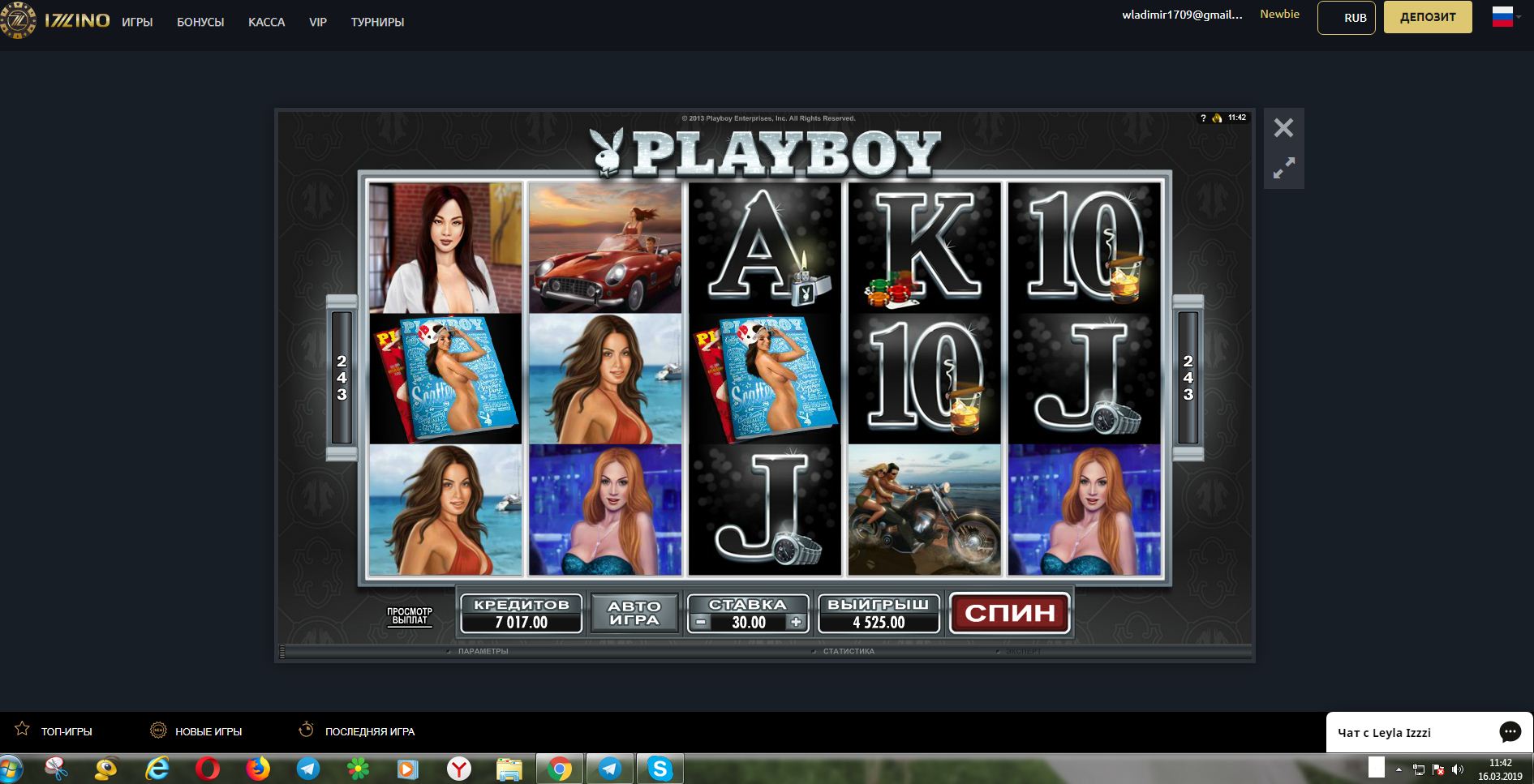Open ICQ from the taskbar
This screenshot has height=784, width=1534.
(x=358, y=768)
